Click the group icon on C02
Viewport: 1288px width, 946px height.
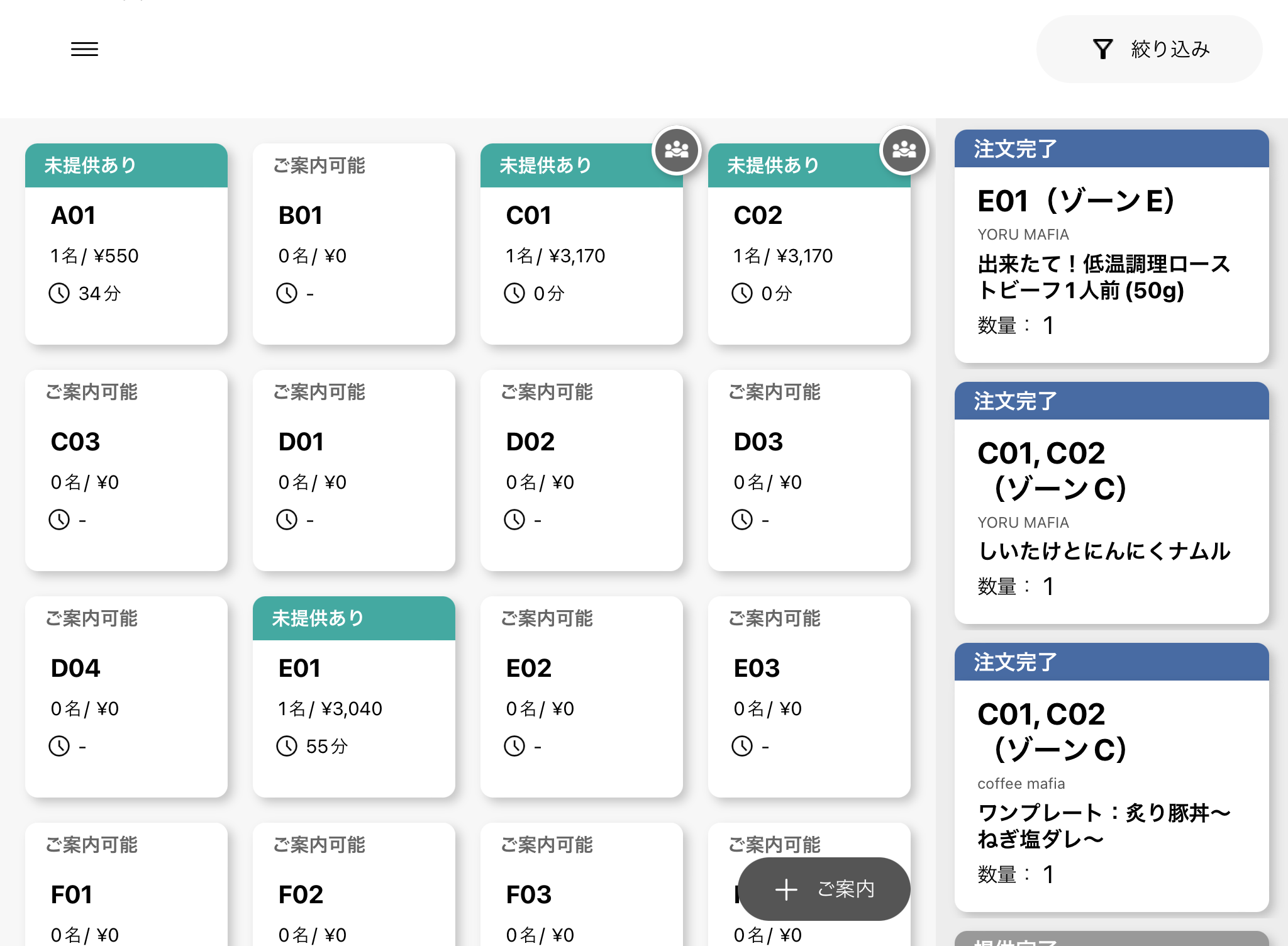[904, 150]
